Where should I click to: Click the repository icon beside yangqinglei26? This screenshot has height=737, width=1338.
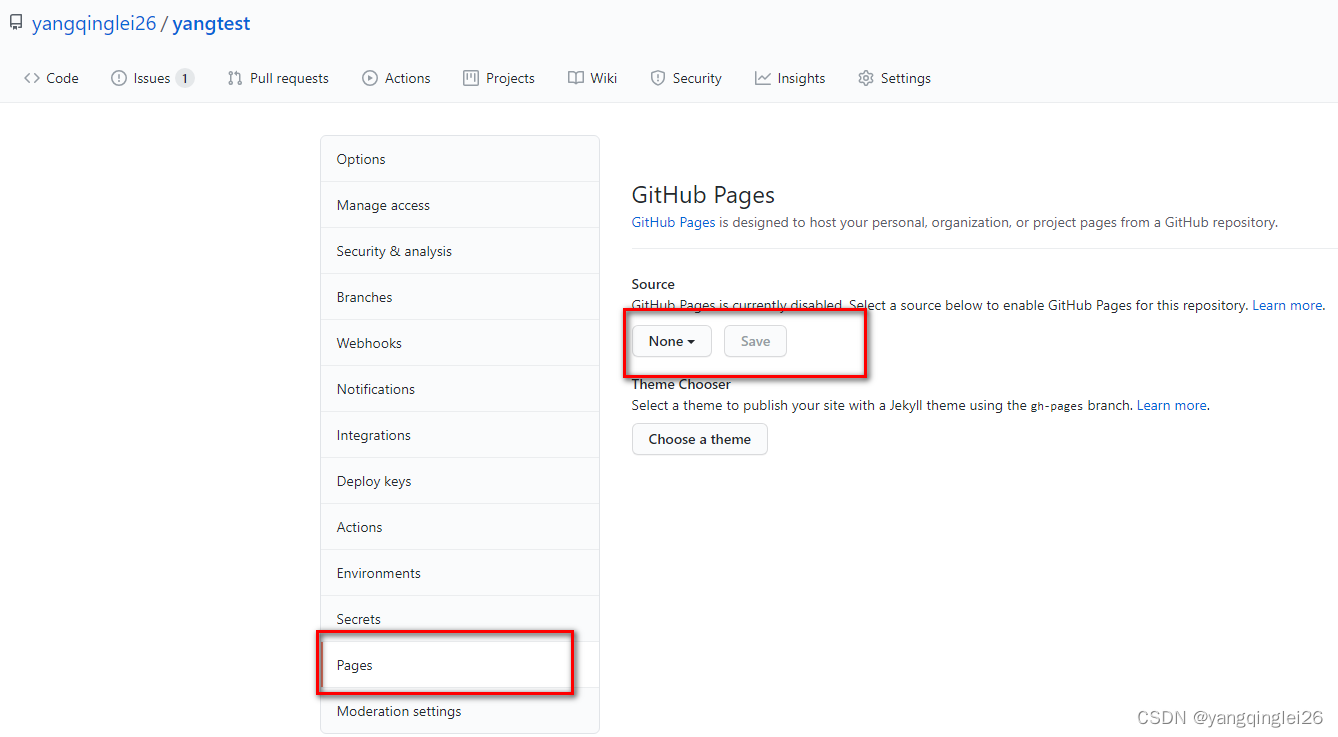pyautogui.click(x=15, y=22)
